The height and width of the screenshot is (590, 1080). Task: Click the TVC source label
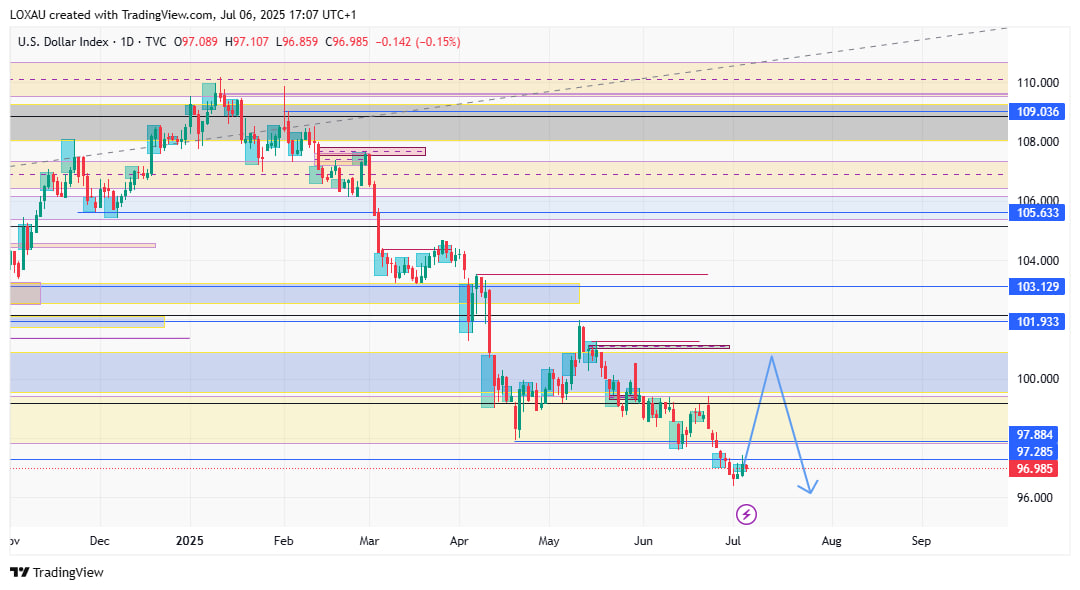pos(156,42)
